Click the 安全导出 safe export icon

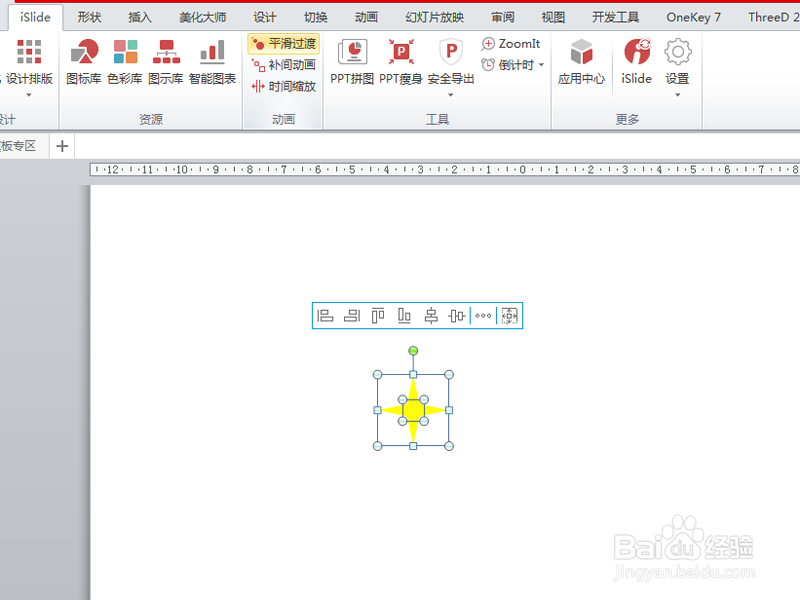point(451,52)
